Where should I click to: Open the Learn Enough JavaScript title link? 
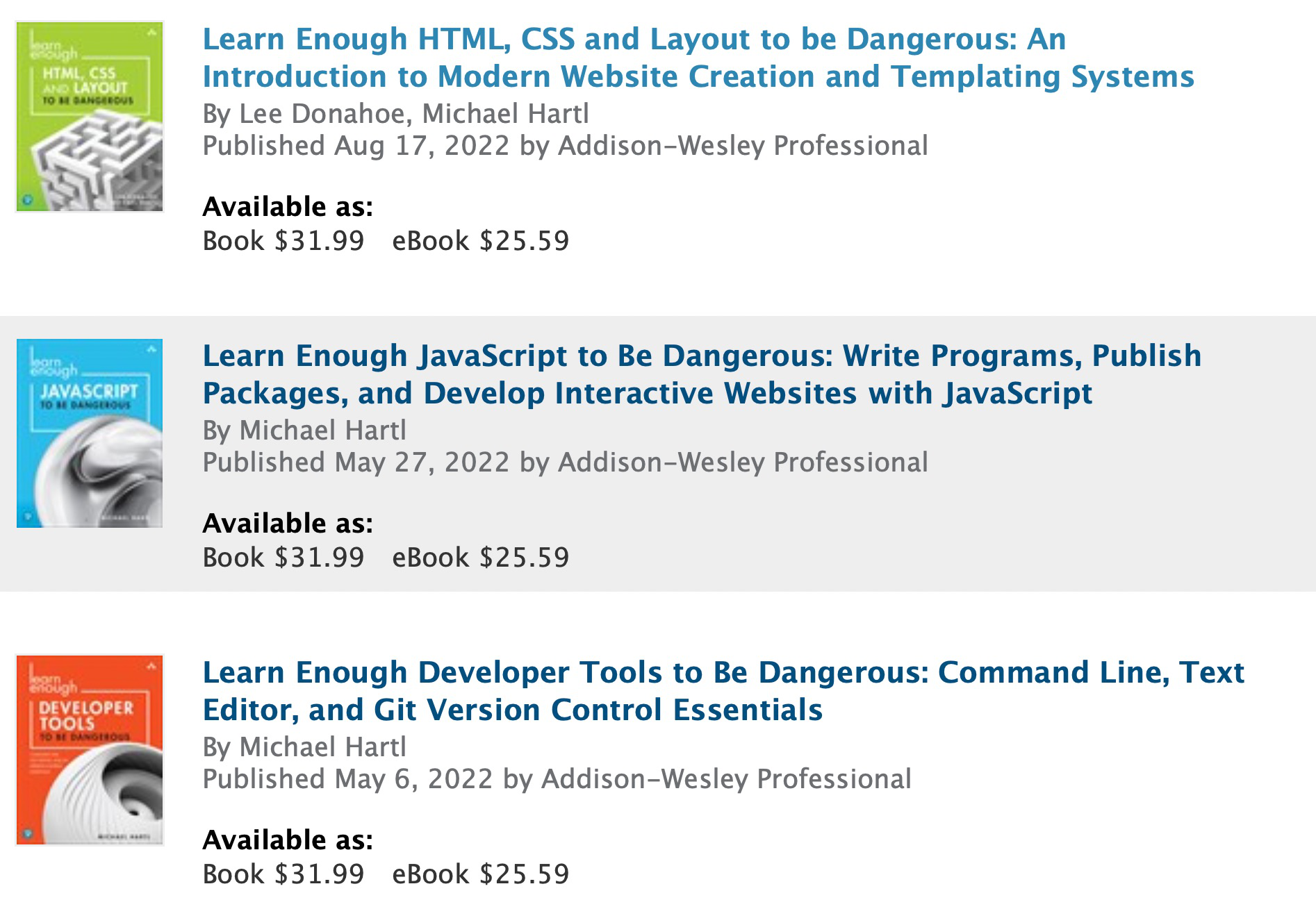tap(701, 374)
